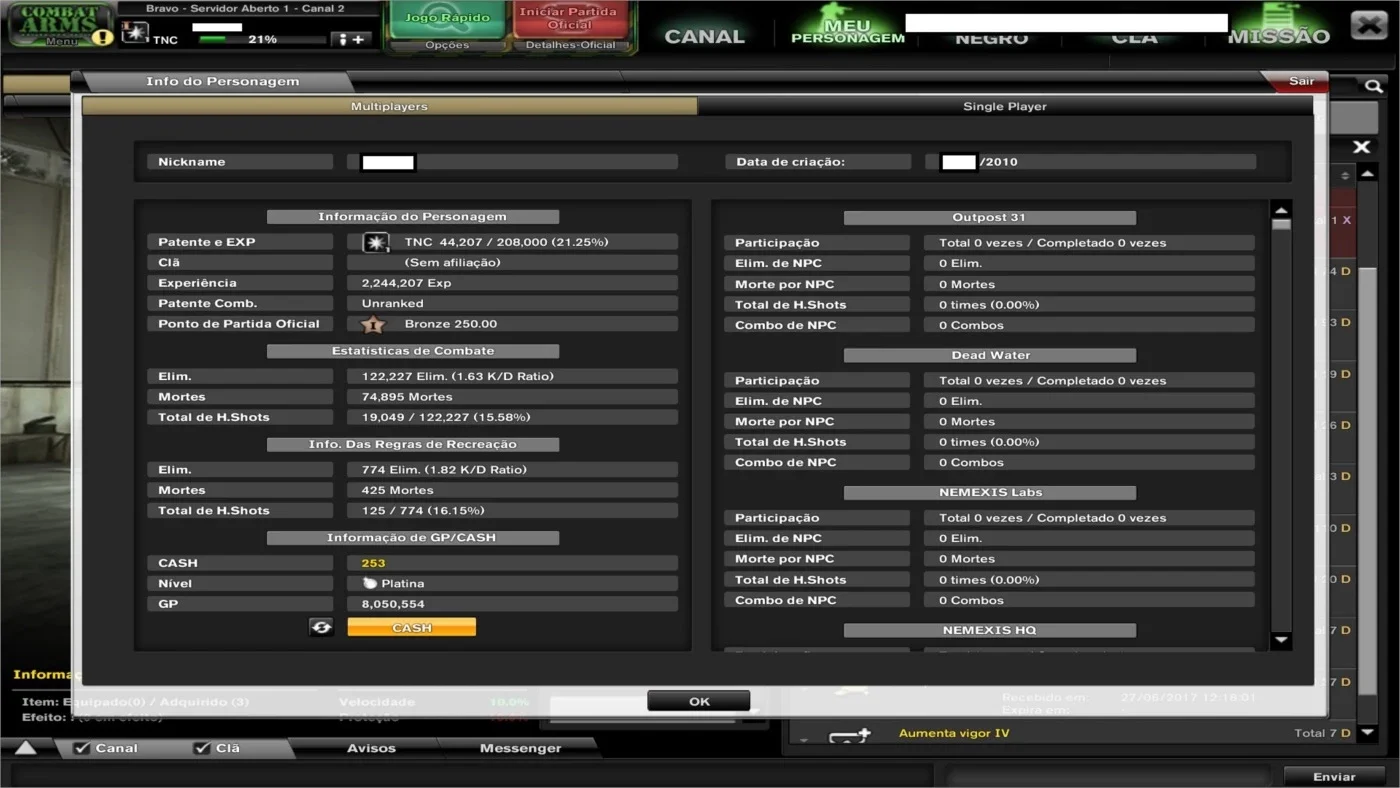Screen dimensions: 1400x788
Task: Click the green EXP progress bar 21%
Action: (x=262, y=40)
